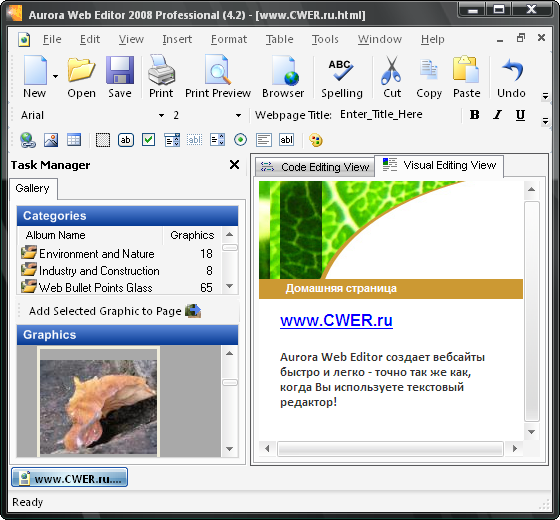This screenshot has height=520, width=560.
Task: Click Categories list scroll down arrow
Action: tap(230, 286)
